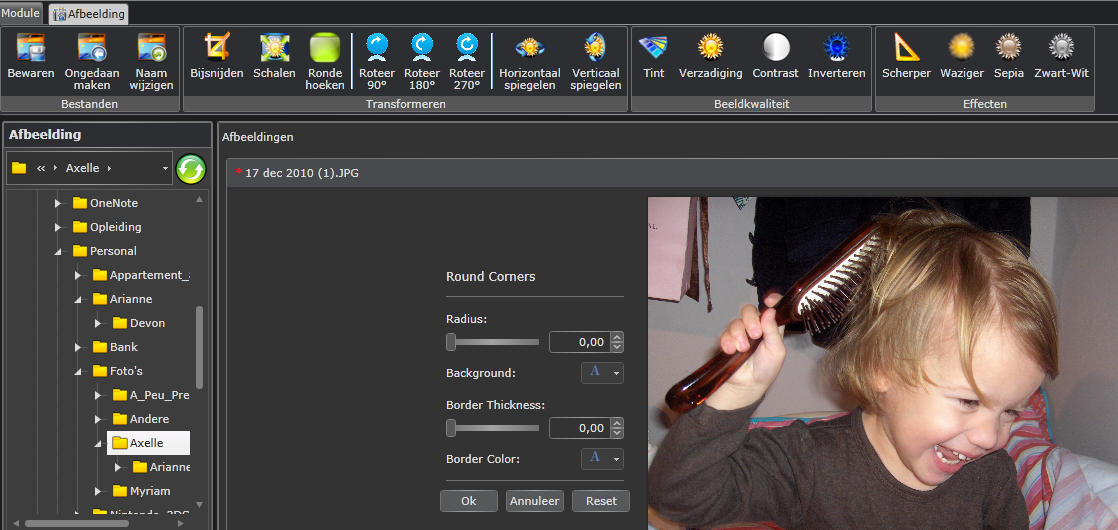The width and height of the screenshot is (1118, 530).
Task: Expand the Opleiding folder
Action: (x=58, y=228)
